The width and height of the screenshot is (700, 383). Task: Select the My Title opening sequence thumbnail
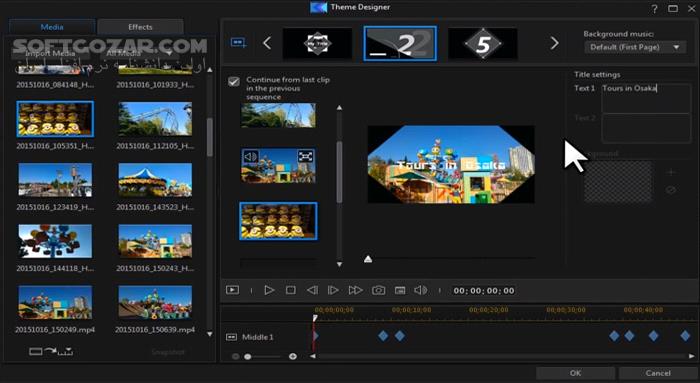tap(317, 43)
